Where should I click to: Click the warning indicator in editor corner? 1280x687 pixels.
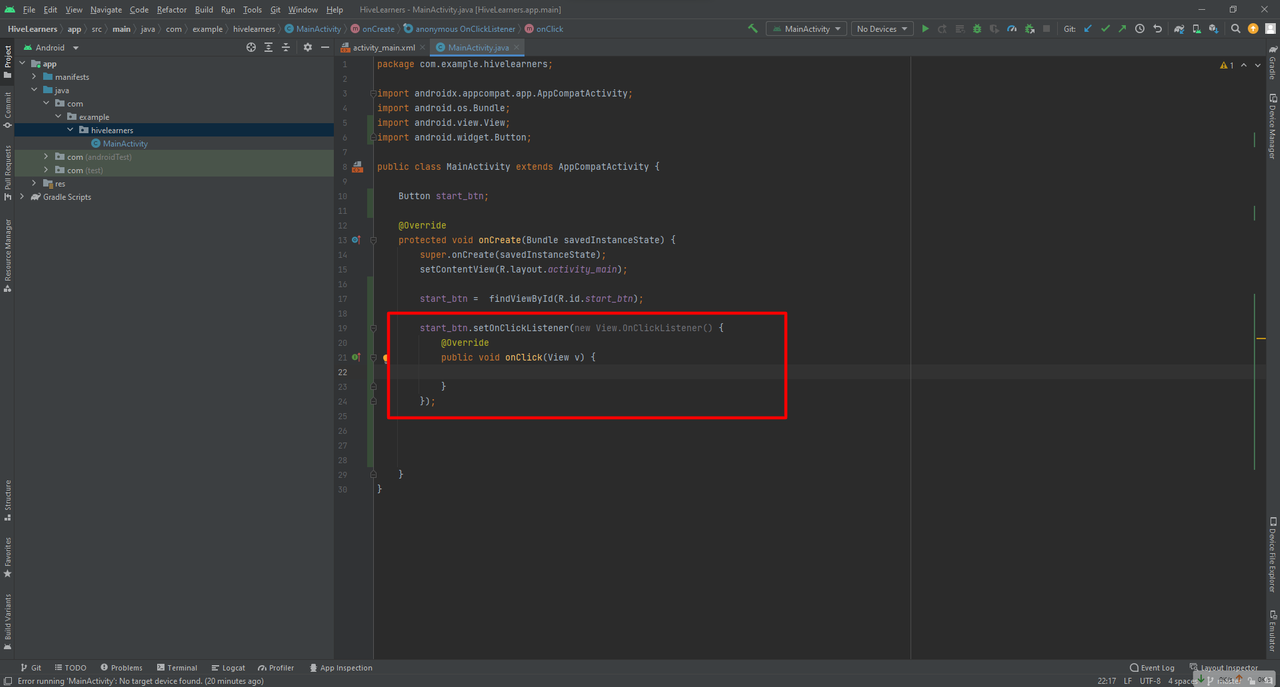point(1227,65)
